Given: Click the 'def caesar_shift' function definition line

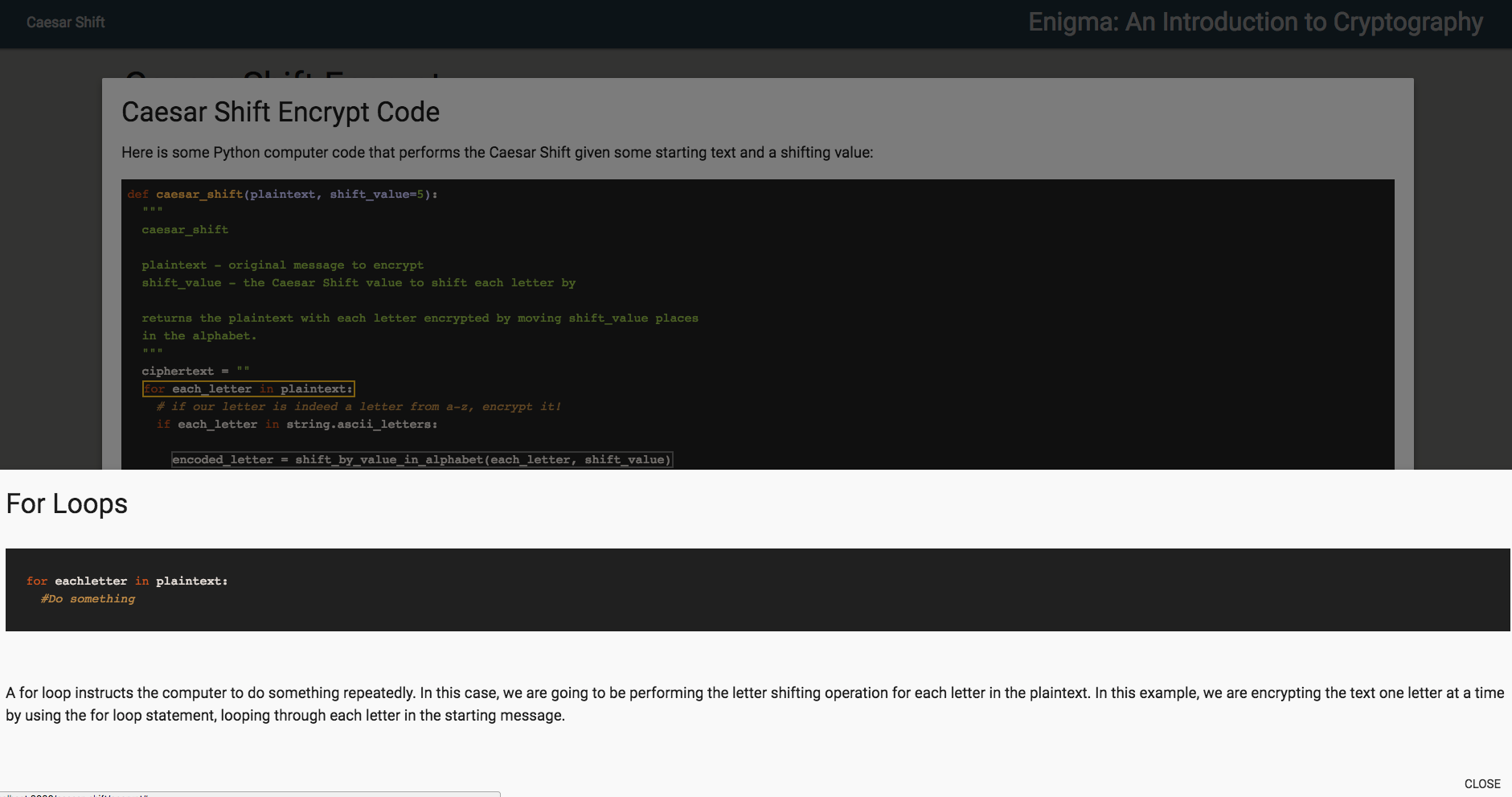Looking at the screenshot, I should pos(282,195).
